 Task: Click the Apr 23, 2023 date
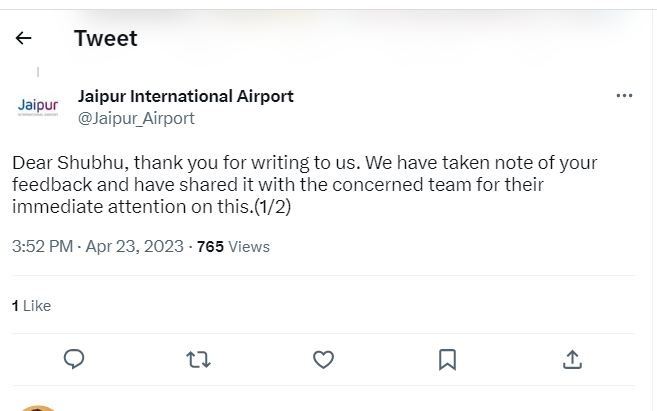tap(135, 246)
